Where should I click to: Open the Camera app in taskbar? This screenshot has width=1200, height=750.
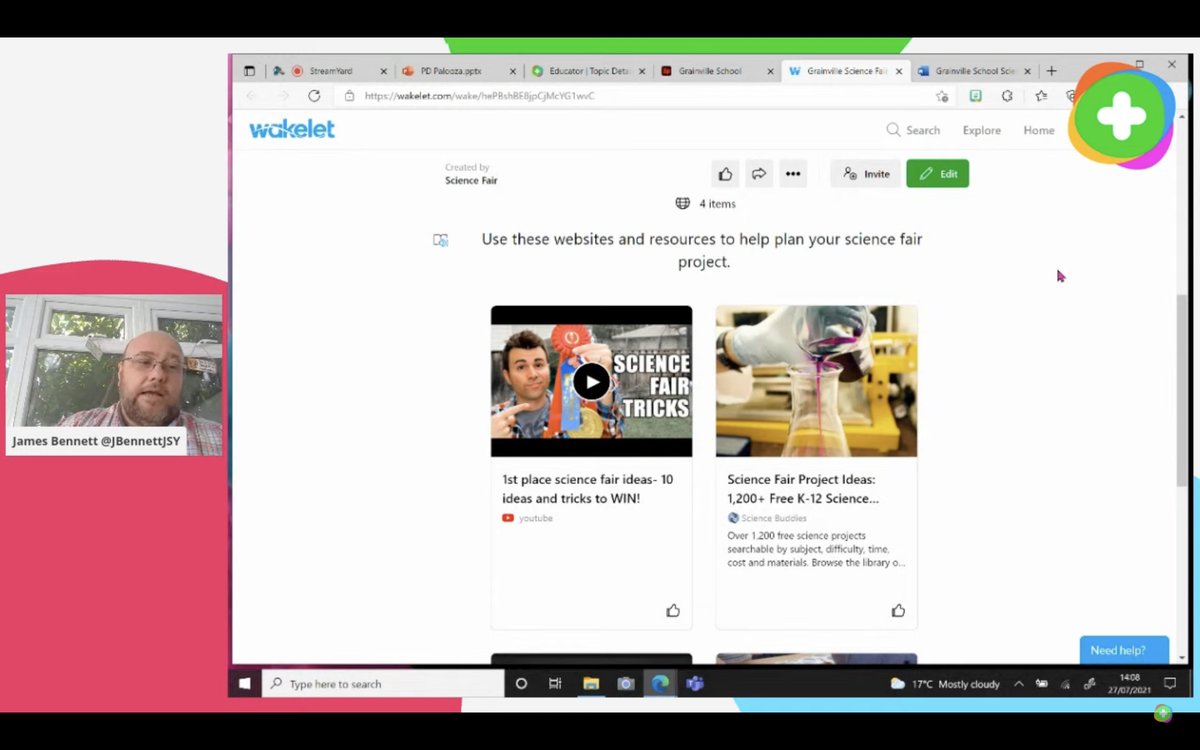pyautogui.click(x=626, y=684)
